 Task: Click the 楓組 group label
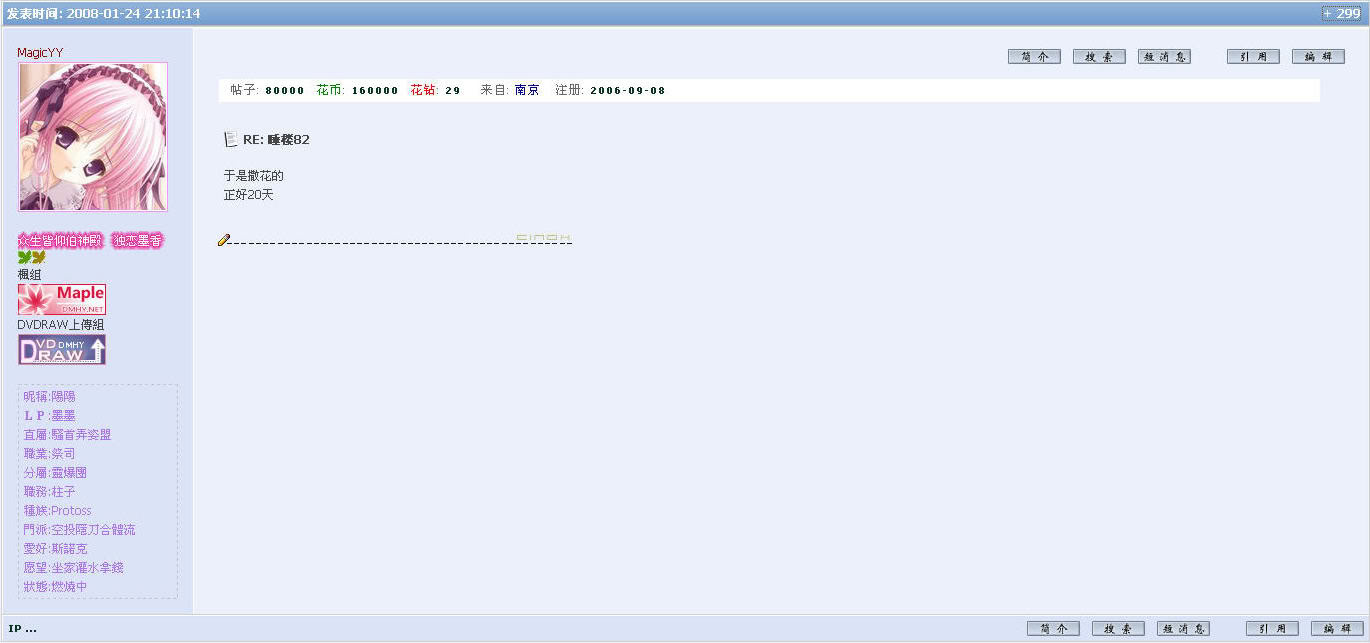[x=30, y=274]
